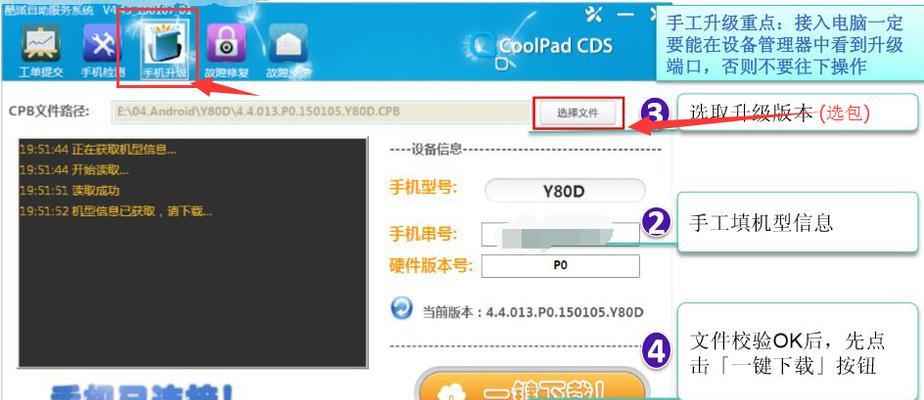924x400 pixels.
Task: Click the purple step 3 circle marker
Action: click(x=655, y=114)
